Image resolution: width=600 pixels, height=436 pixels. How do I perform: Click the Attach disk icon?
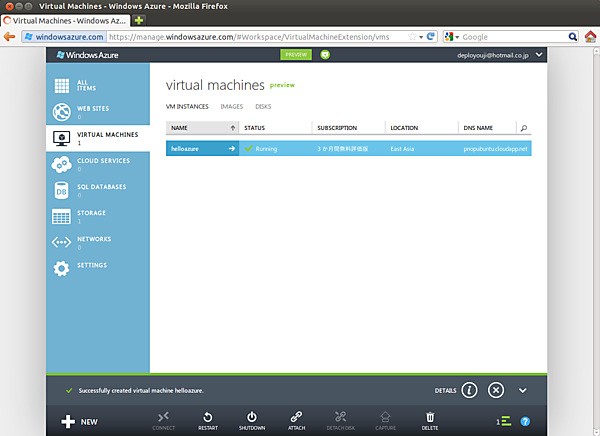click(296, 417)
